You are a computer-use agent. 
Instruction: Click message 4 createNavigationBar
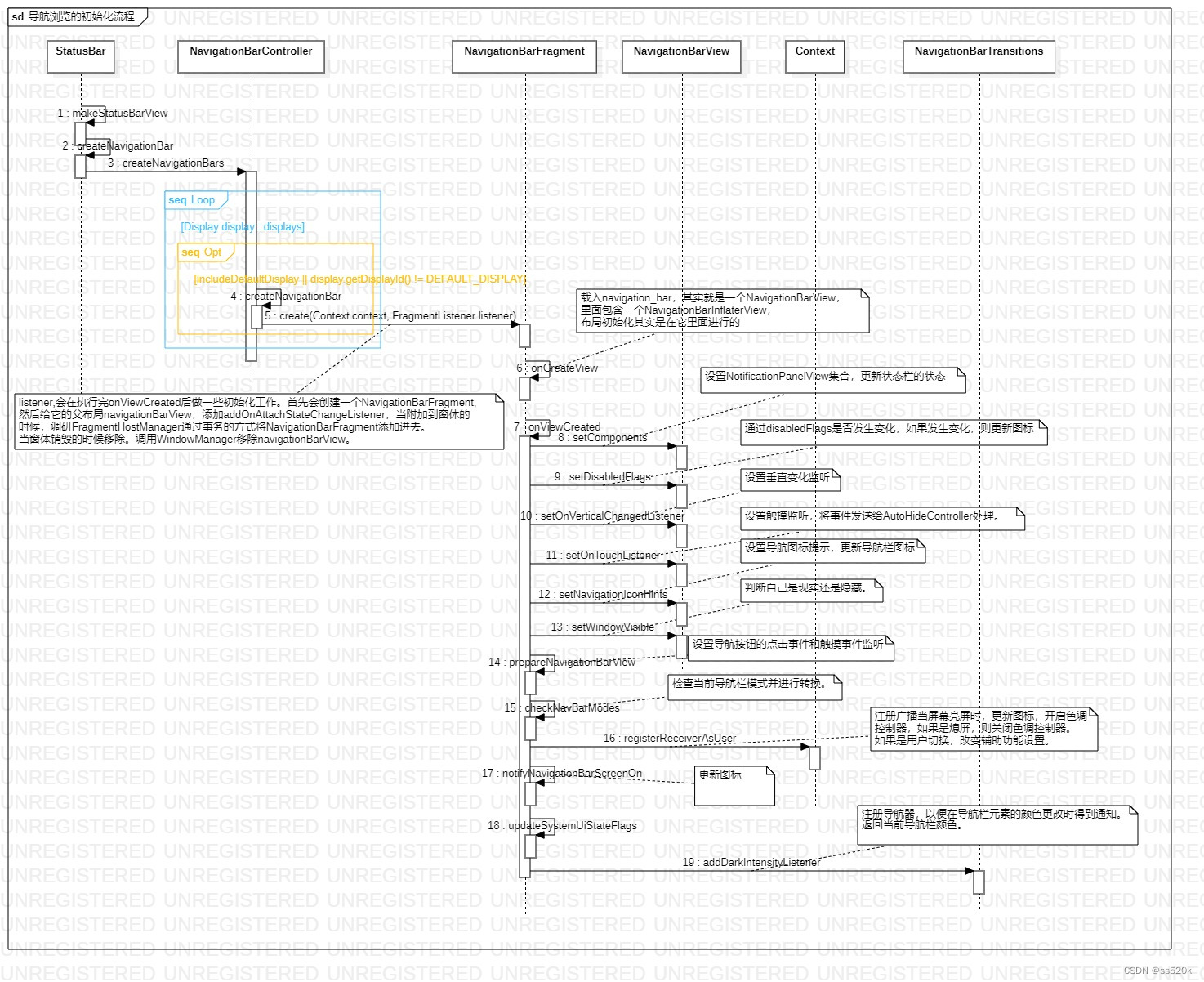(286, 297)
